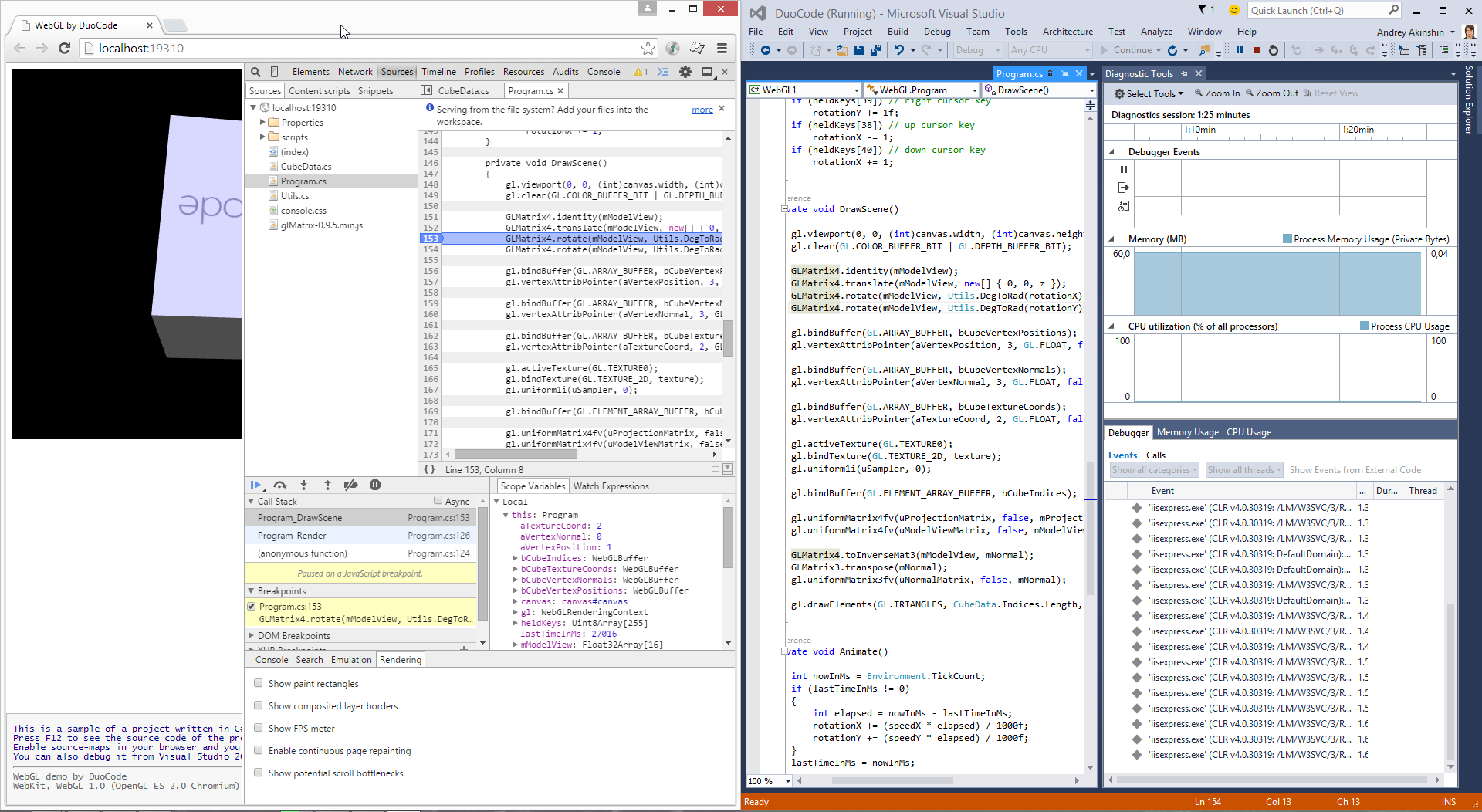Viewport: 1482px width, 812px height.
Task: Resume script execution in DevTools debugger
Action: [256, 485]
